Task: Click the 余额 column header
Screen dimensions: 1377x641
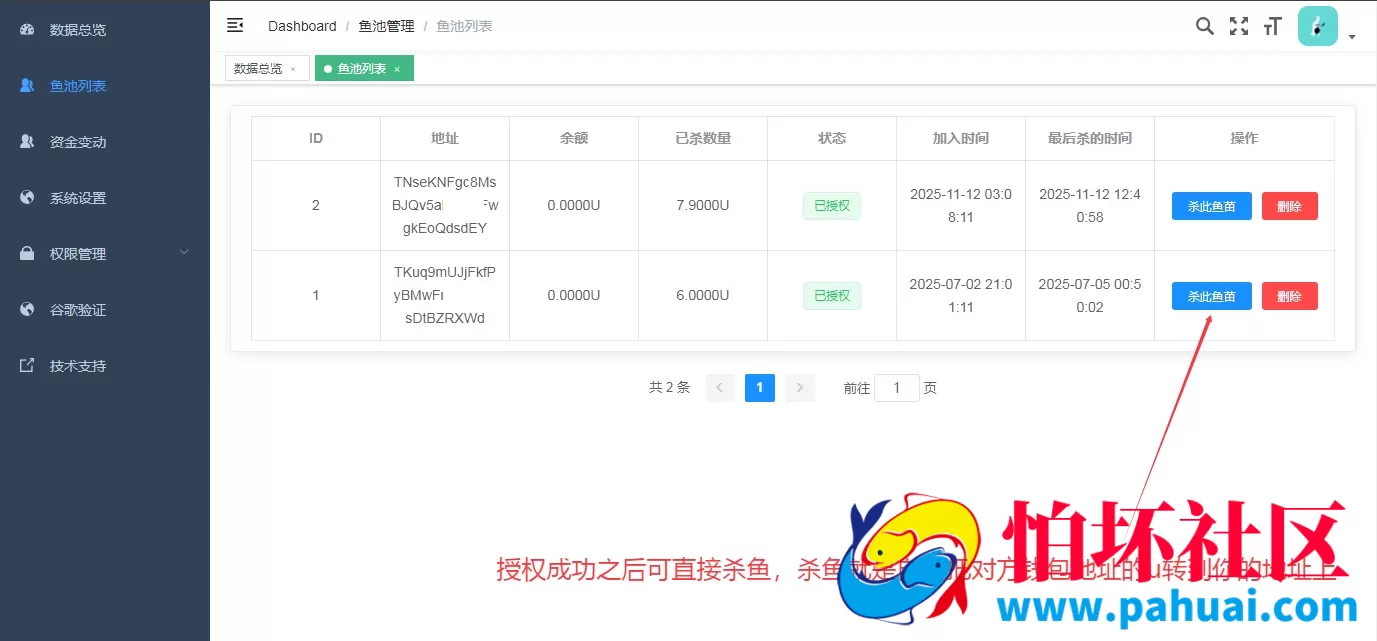Action: pyautogui.click(x=574, y=138)
